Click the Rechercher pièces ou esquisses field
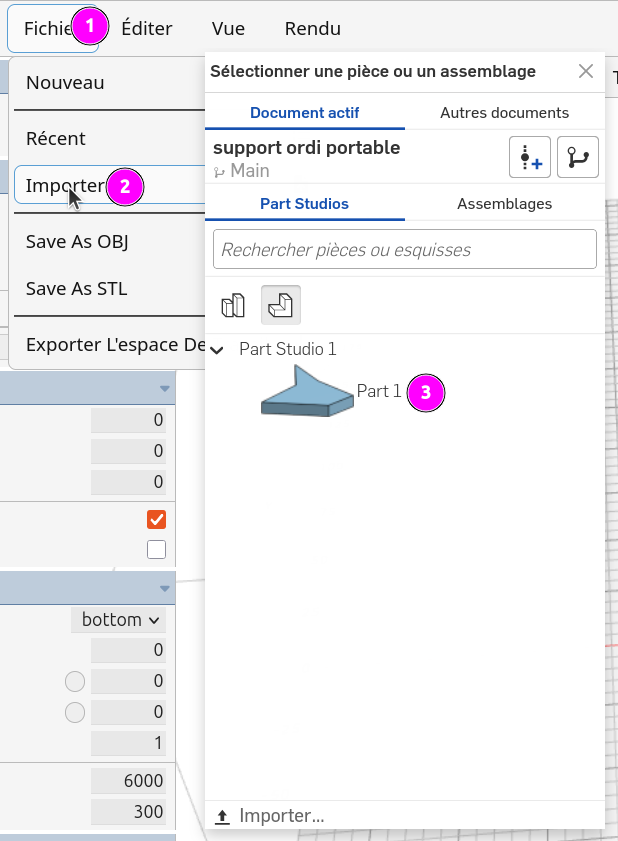Image resolution: width=618 pixels, height=841 pixels. [404, 249]
